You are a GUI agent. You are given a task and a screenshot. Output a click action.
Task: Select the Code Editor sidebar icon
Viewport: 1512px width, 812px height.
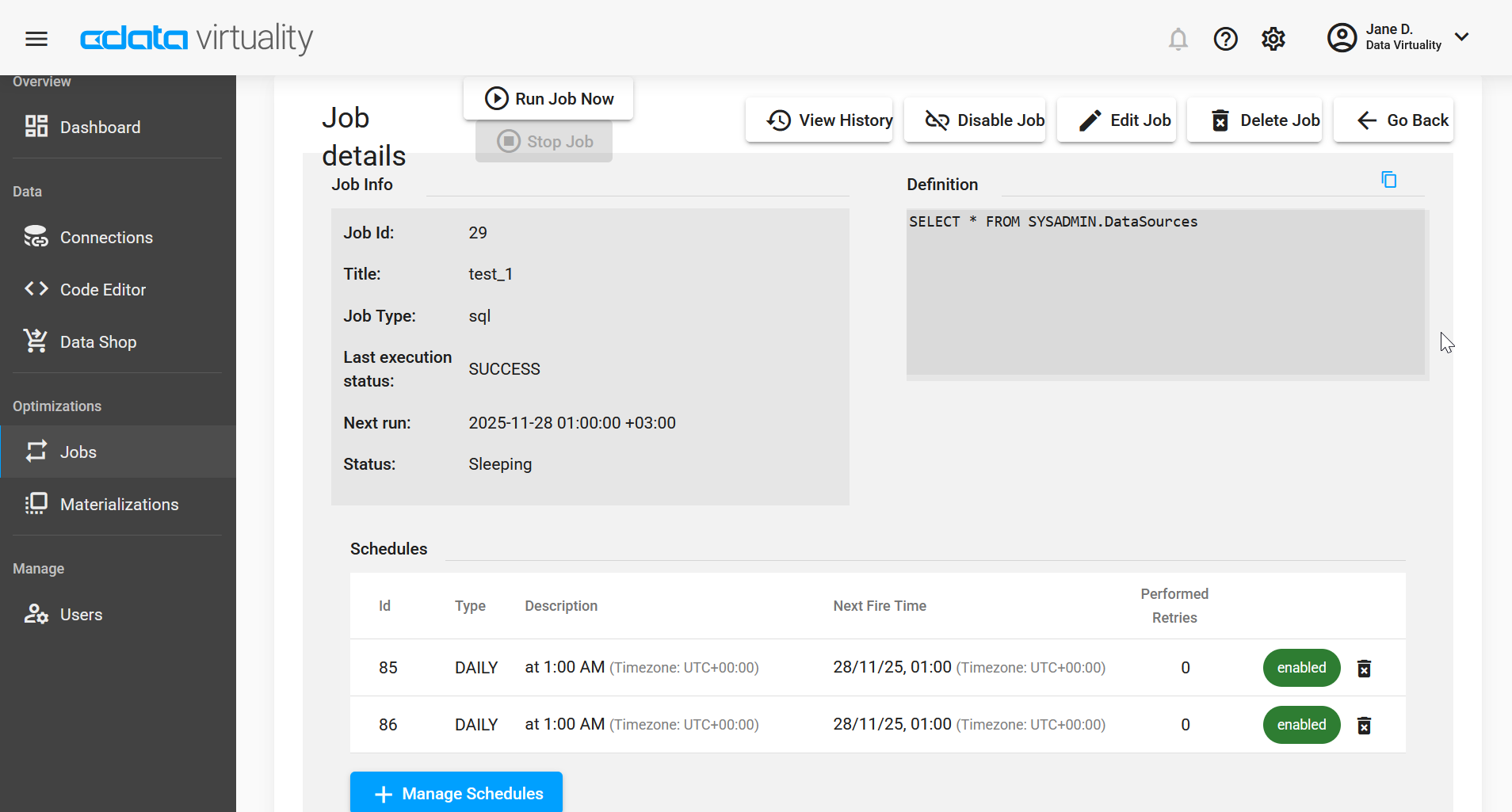pyautogui.click(x=36, y=288)
